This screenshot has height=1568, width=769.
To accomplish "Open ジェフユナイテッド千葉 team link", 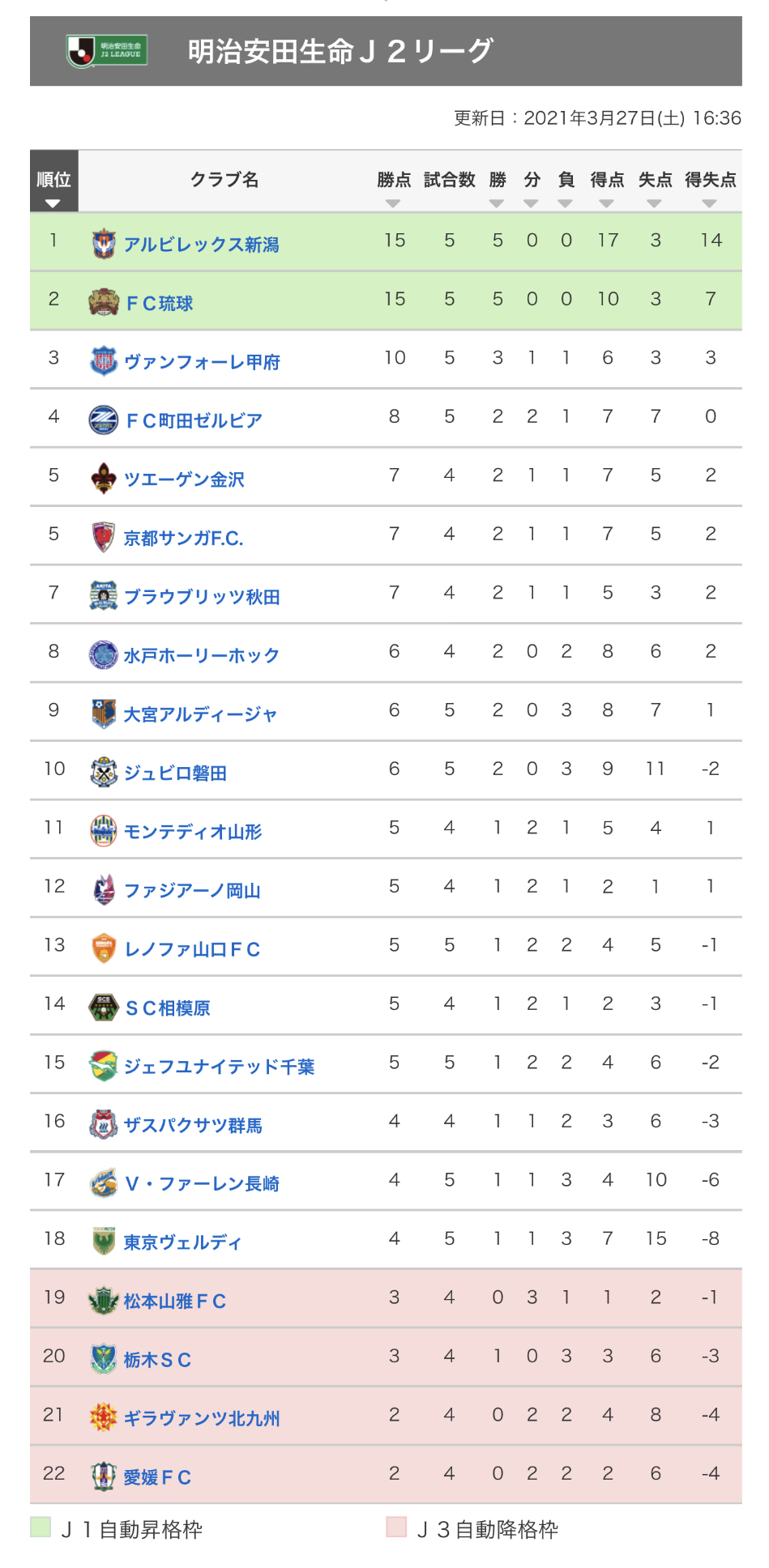I will (219, 1067).
